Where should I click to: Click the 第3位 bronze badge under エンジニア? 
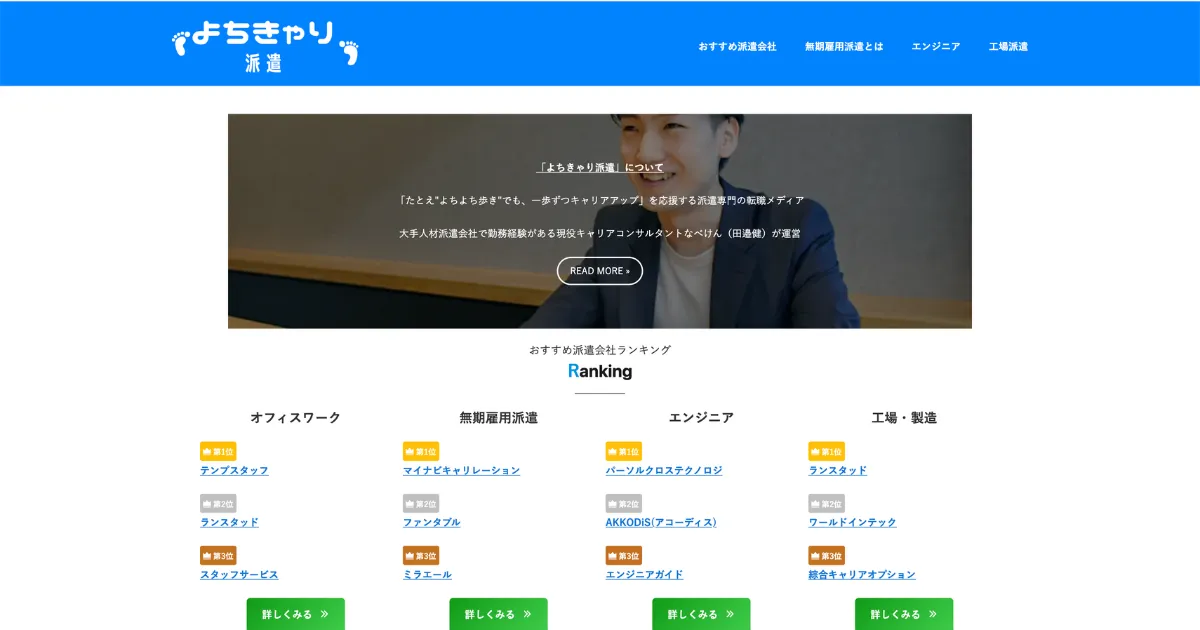[x=624, y=556]
